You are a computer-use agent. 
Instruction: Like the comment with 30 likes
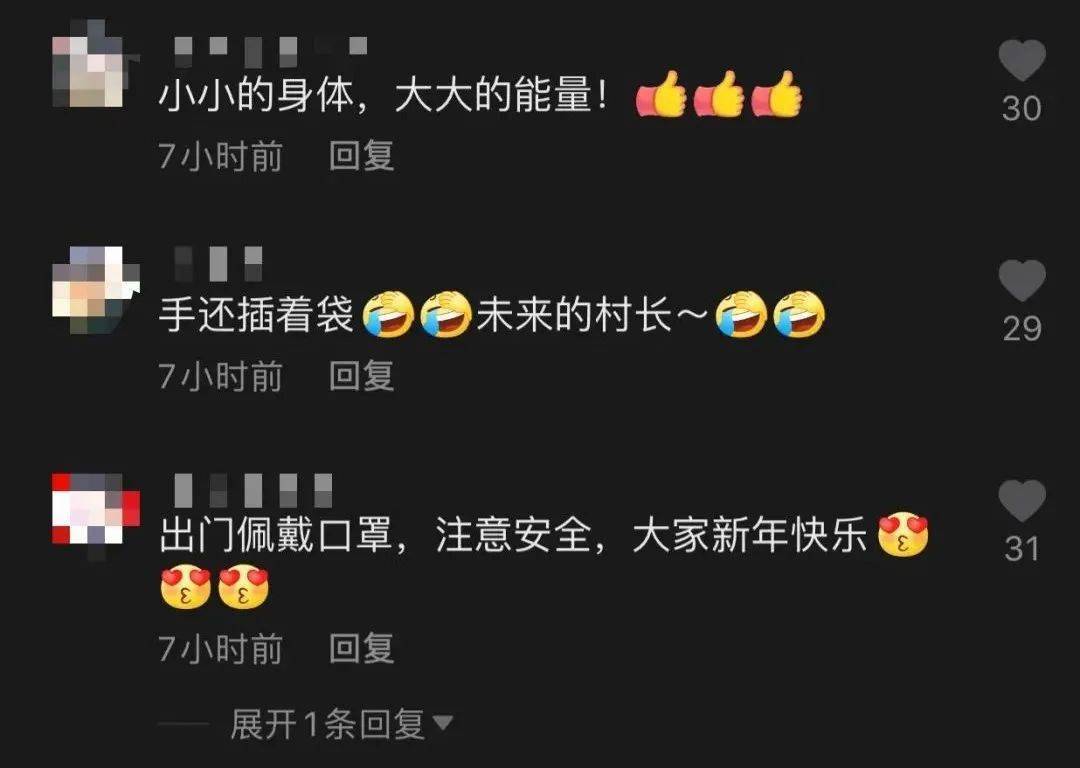pyautogui.click(x=1022, y=60)
